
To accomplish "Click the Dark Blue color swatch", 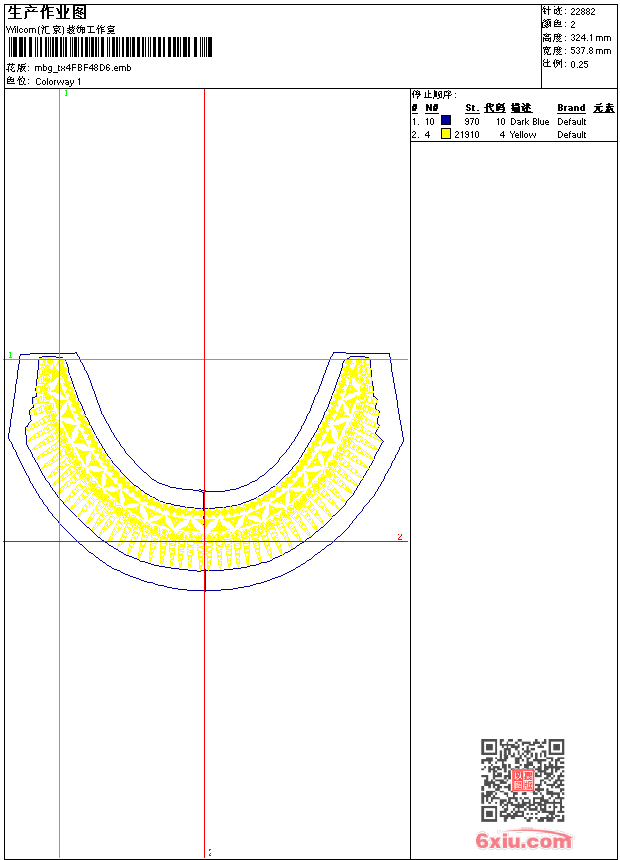I will pyautogui.click(x=446, y=121).
